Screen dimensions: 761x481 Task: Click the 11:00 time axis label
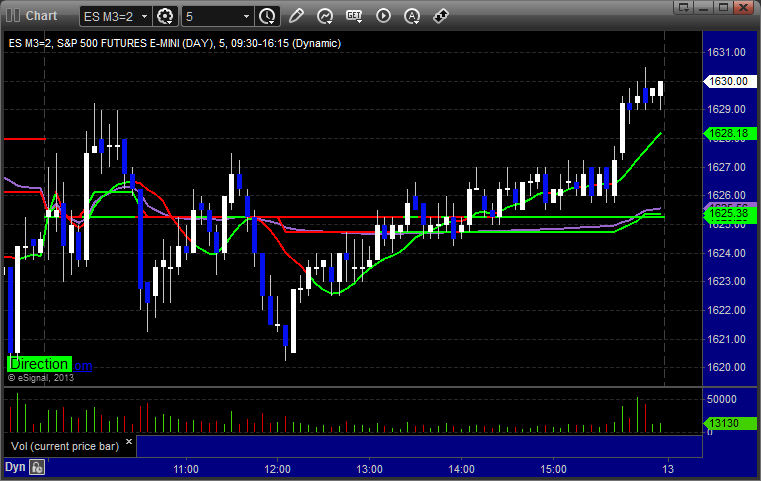point(186,469)
